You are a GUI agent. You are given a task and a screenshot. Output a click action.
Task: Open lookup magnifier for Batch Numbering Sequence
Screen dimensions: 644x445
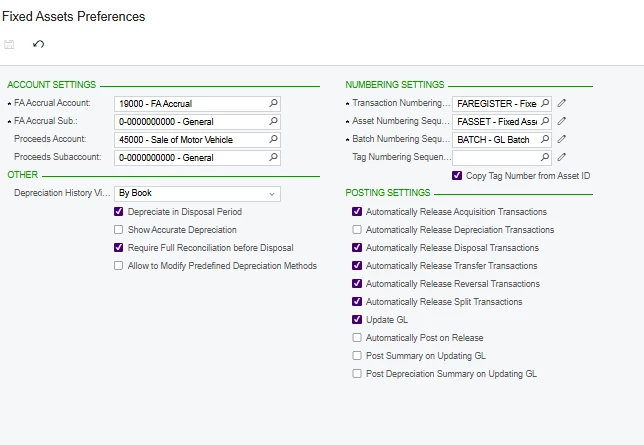click(545, 139)
